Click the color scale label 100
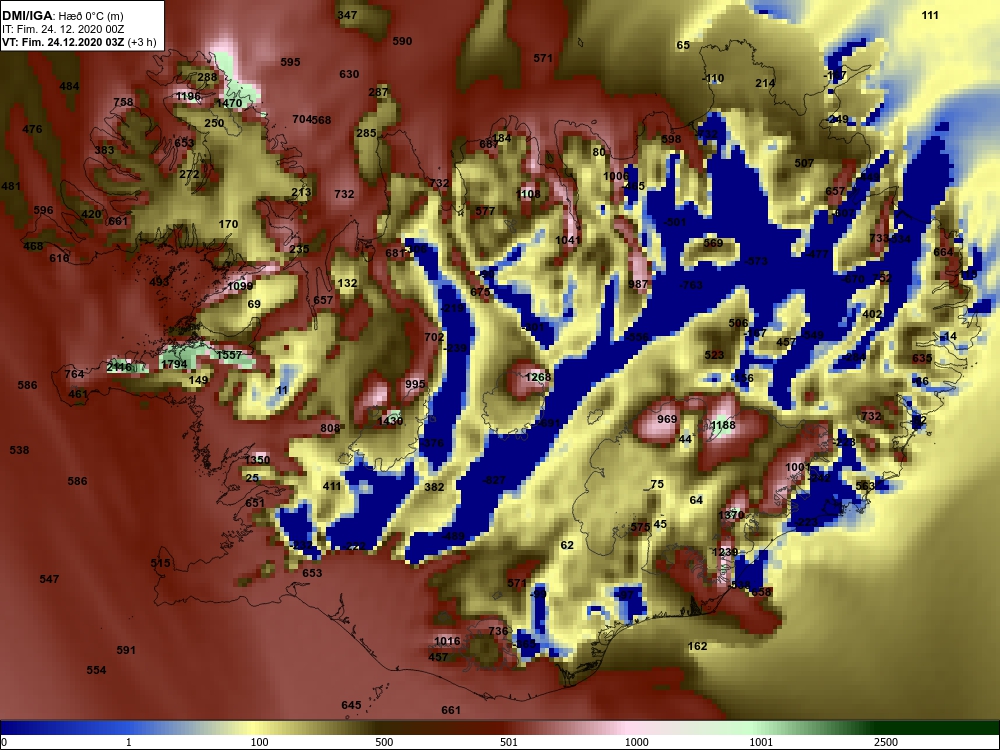The height and width of the screenshot is (750, 1000). point(260,742)
